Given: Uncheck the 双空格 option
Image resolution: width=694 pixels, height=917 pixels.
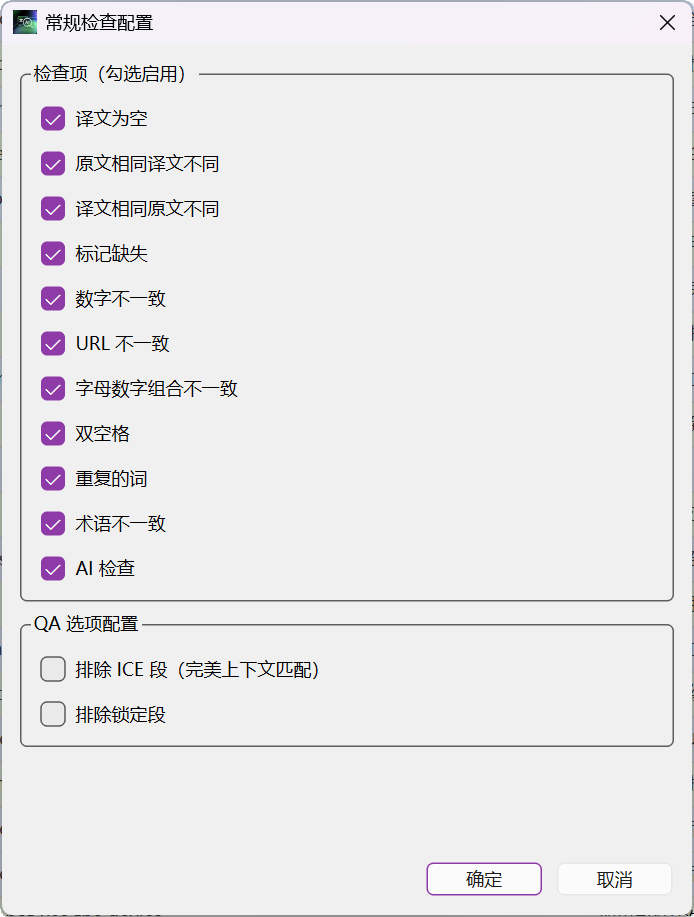Looking at the screenshot, I should point(53,434).
